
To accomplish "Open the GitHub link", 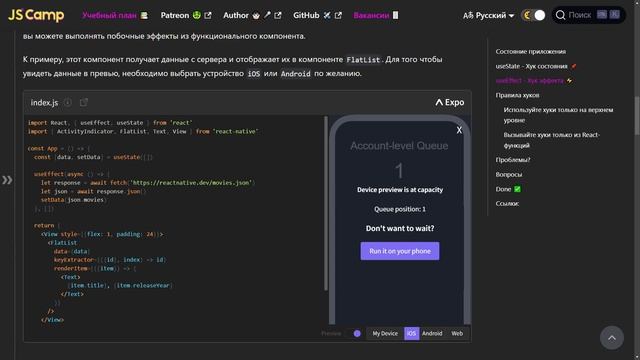I will point(317,16).
